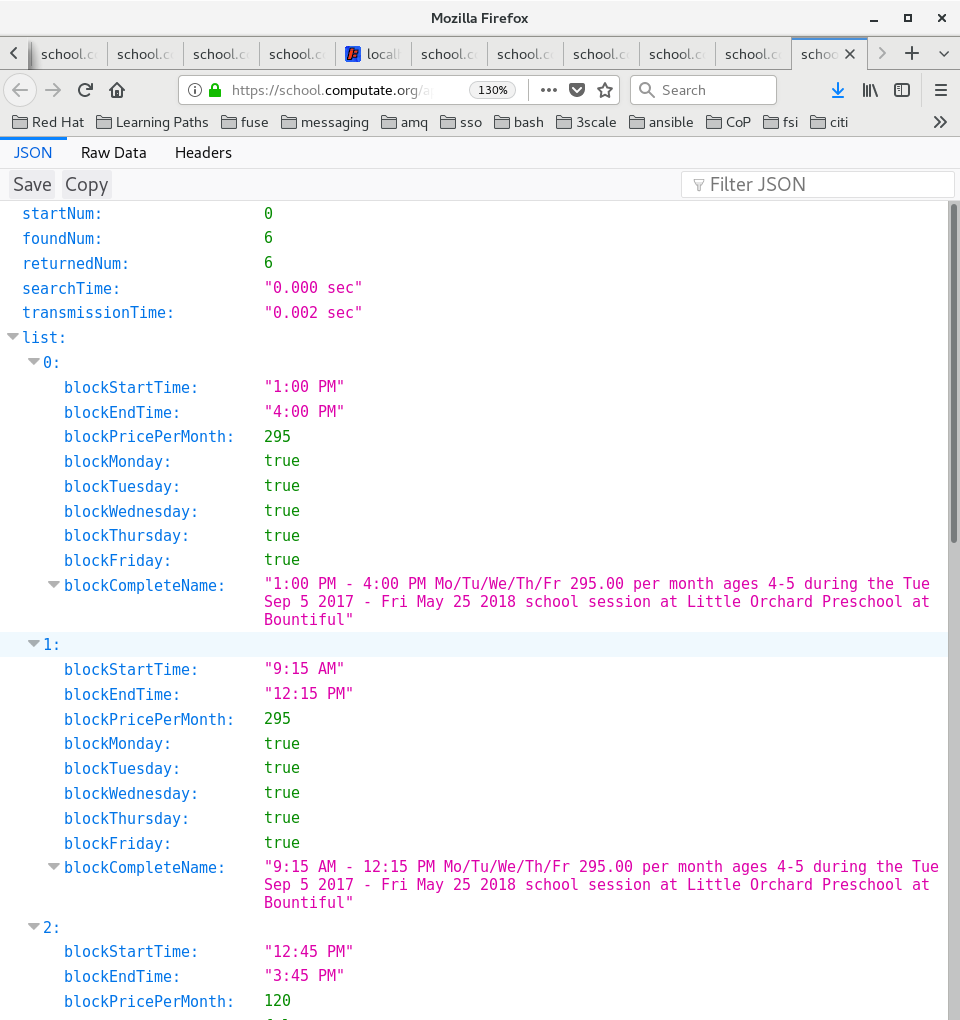
Task: Open the bash bookmarks folder
Action: click(518, 122)
